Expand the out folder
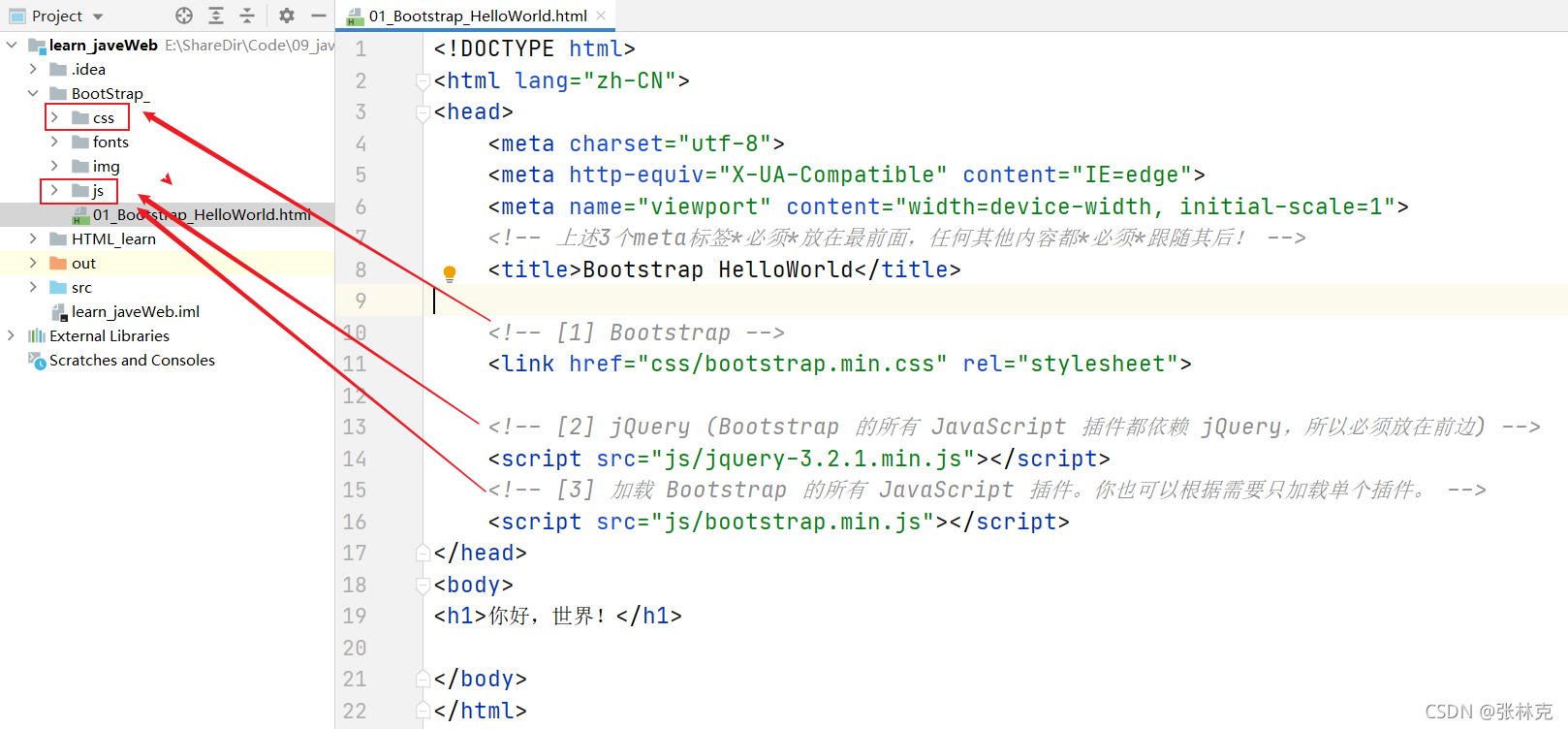 click(x=33, y=263)
